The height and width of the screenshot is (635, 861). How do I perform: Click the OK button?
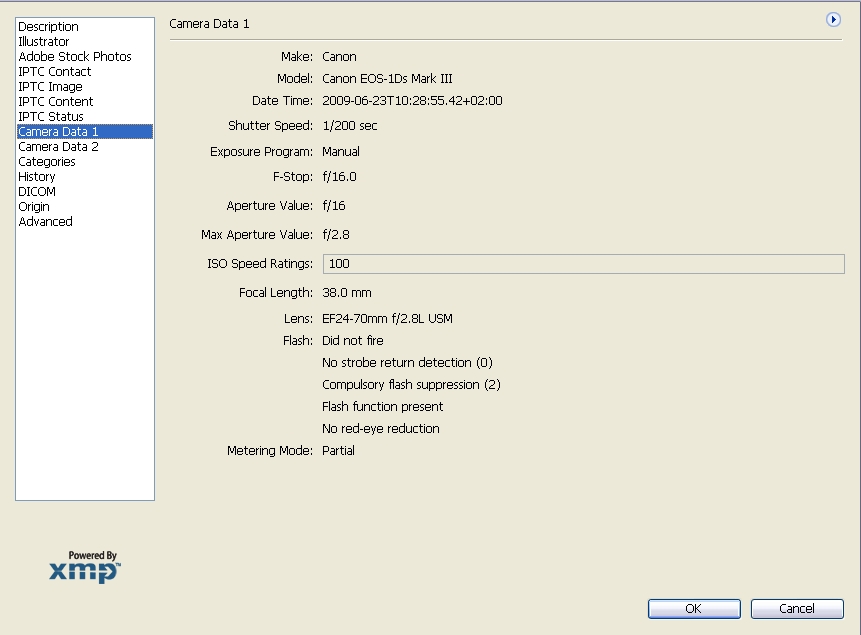[694, 609]
